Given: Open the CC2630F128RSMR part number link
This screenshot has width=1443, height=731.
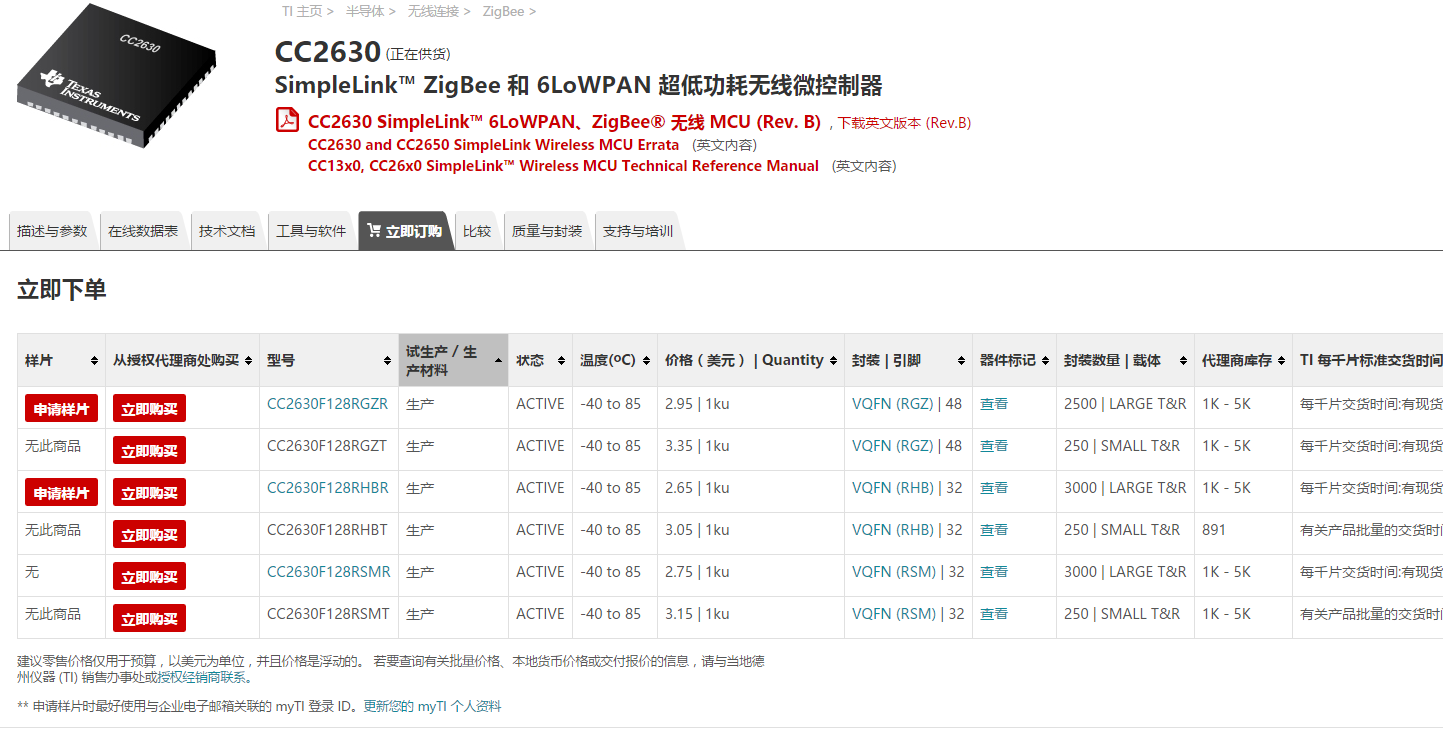Looking at the screenshot, I should click(x=329, y=572).
